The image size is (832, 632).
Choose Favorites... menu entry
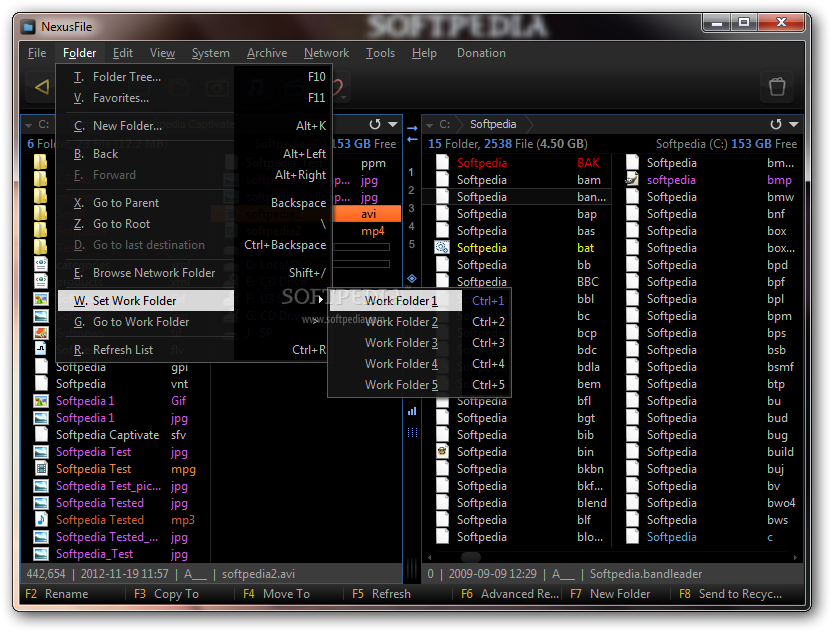194,98
